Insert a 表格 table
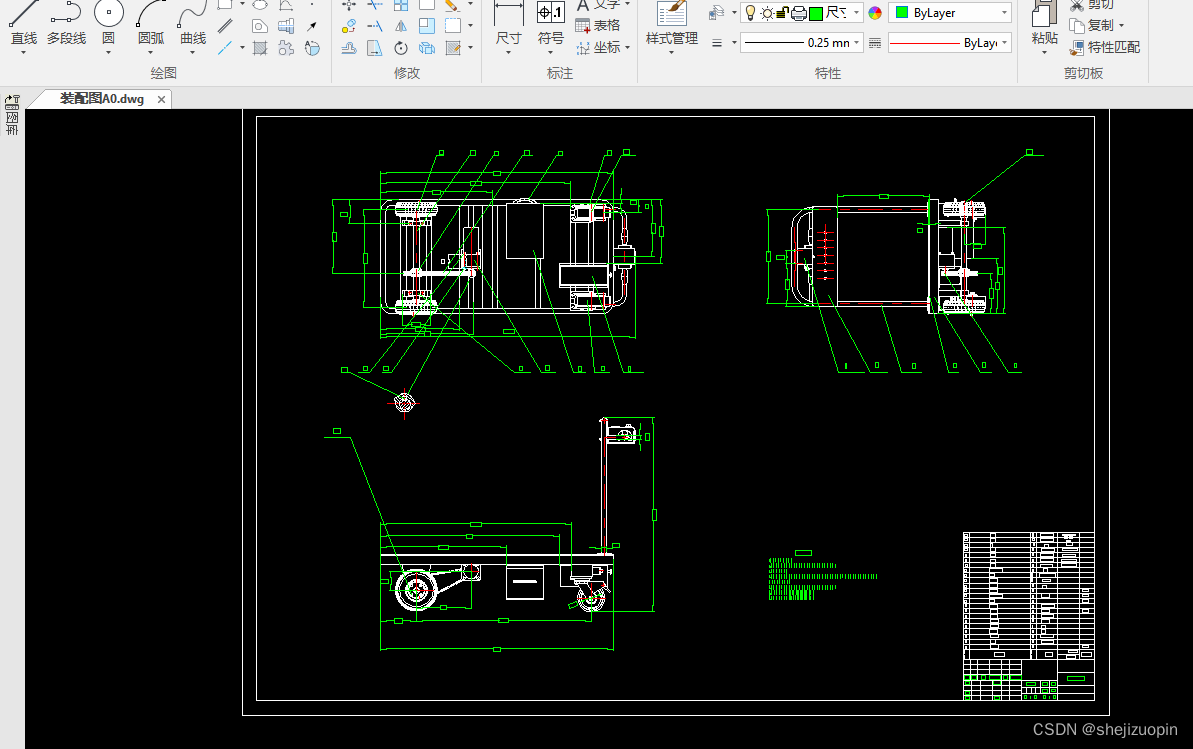The height and width of the screenshot is (749, 1193). pos(598,26)
